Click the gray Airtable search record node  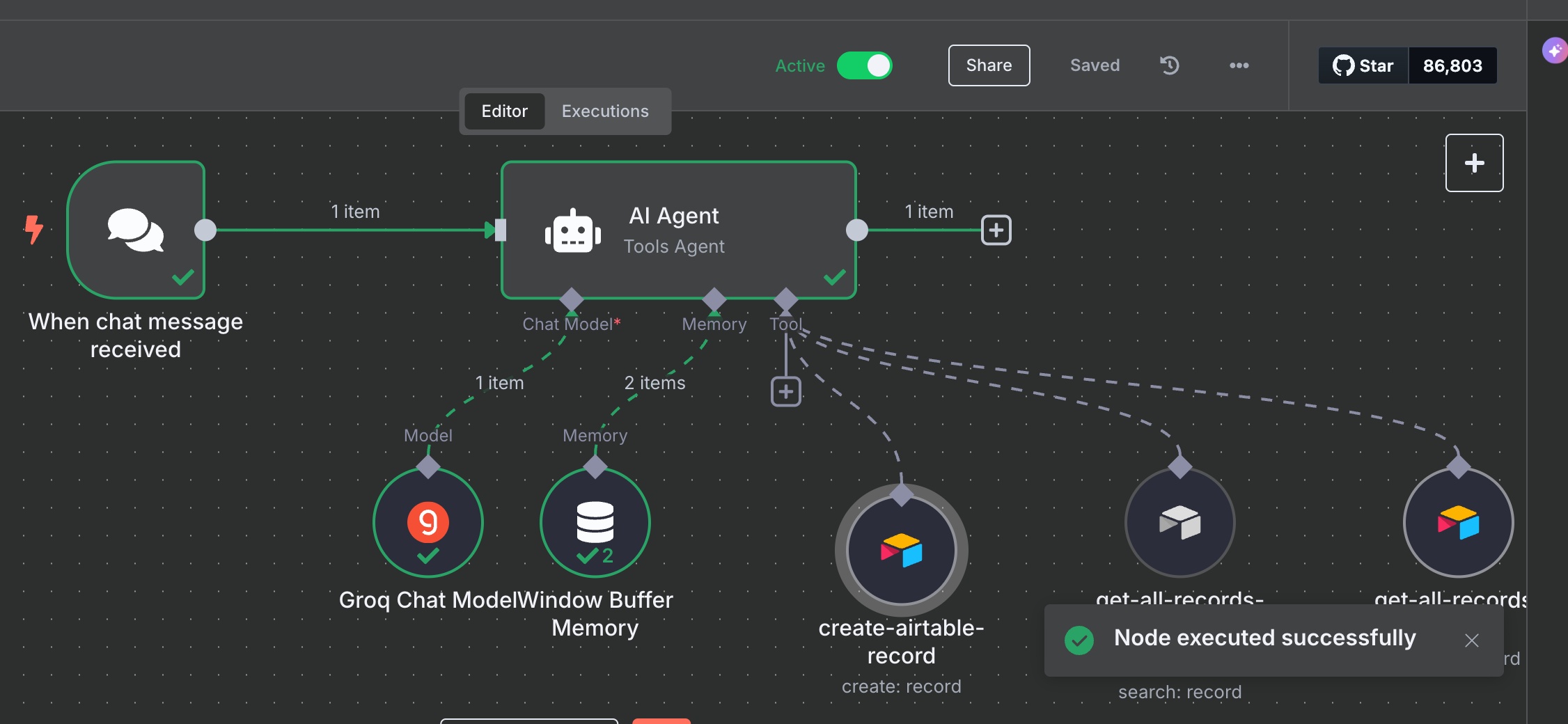(1179, 522)
